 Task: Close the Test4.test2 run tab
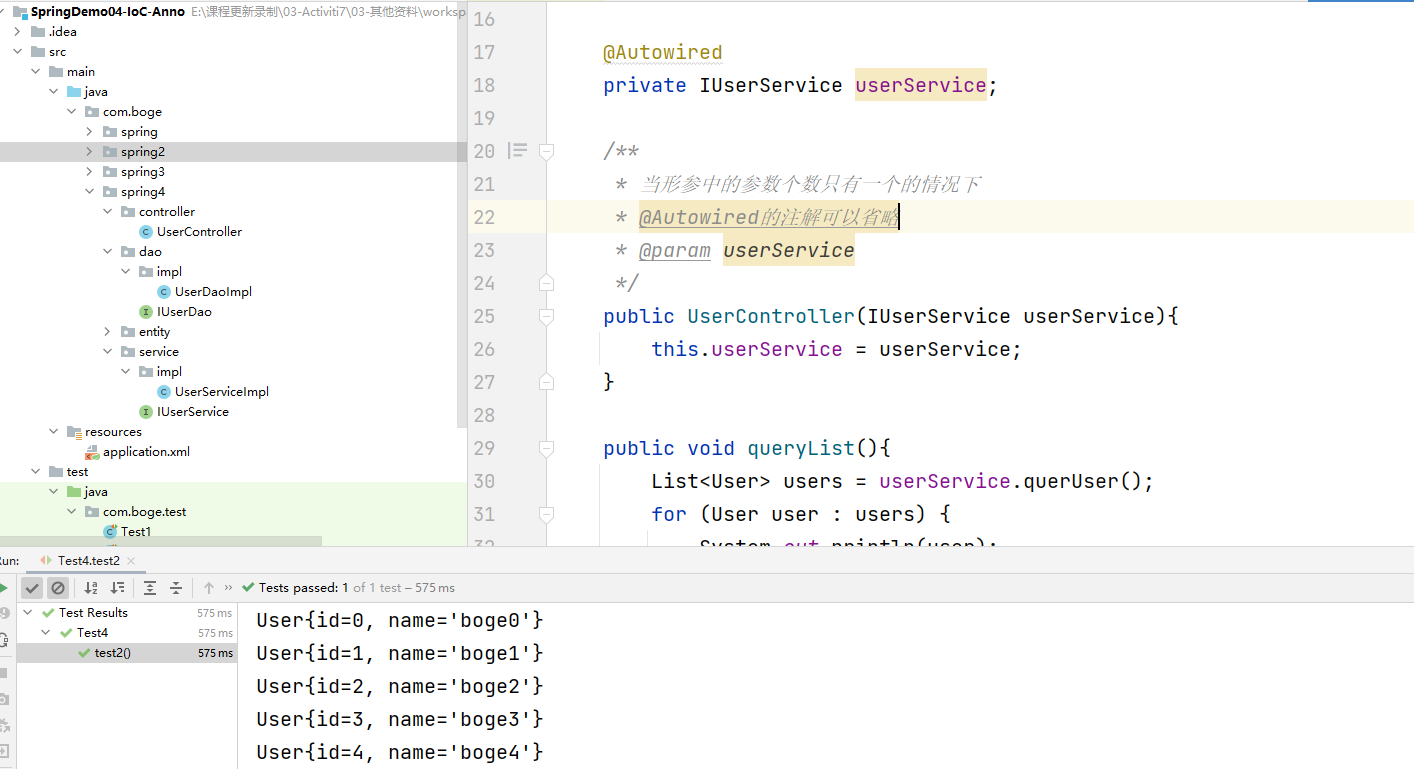coord(131,561)
